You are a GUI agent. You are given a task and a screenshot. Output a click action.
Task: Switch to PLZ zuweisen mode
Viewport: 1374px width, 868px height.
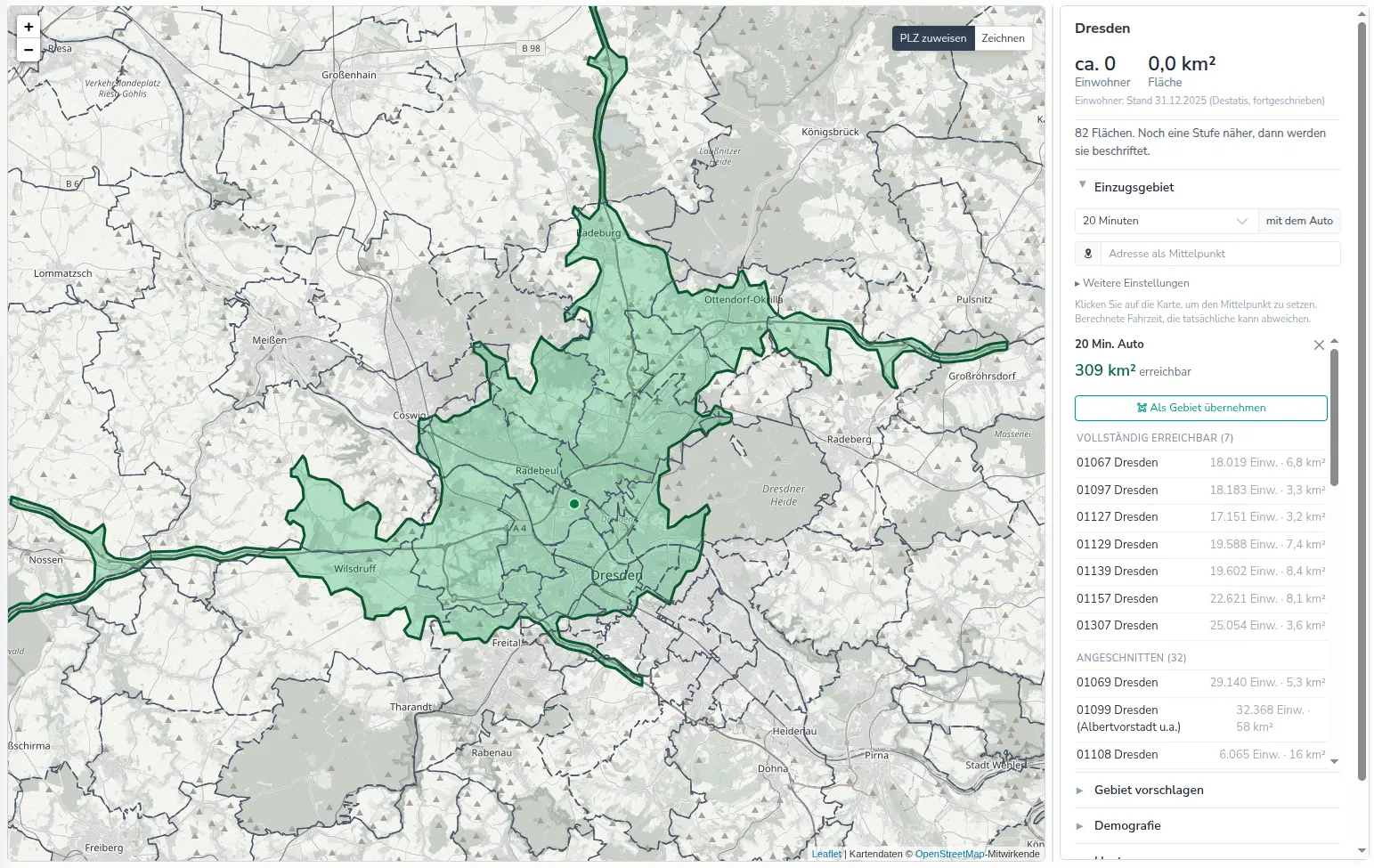933,38
